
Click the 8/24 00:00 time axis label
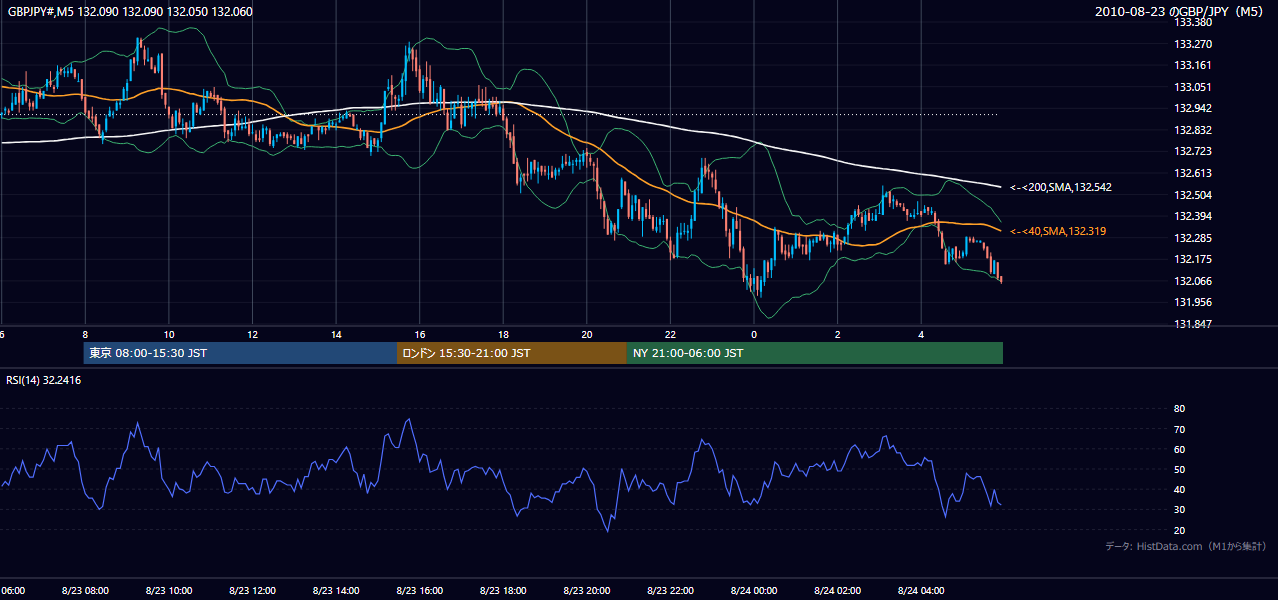pyautogui.click(x=754, y=591)
